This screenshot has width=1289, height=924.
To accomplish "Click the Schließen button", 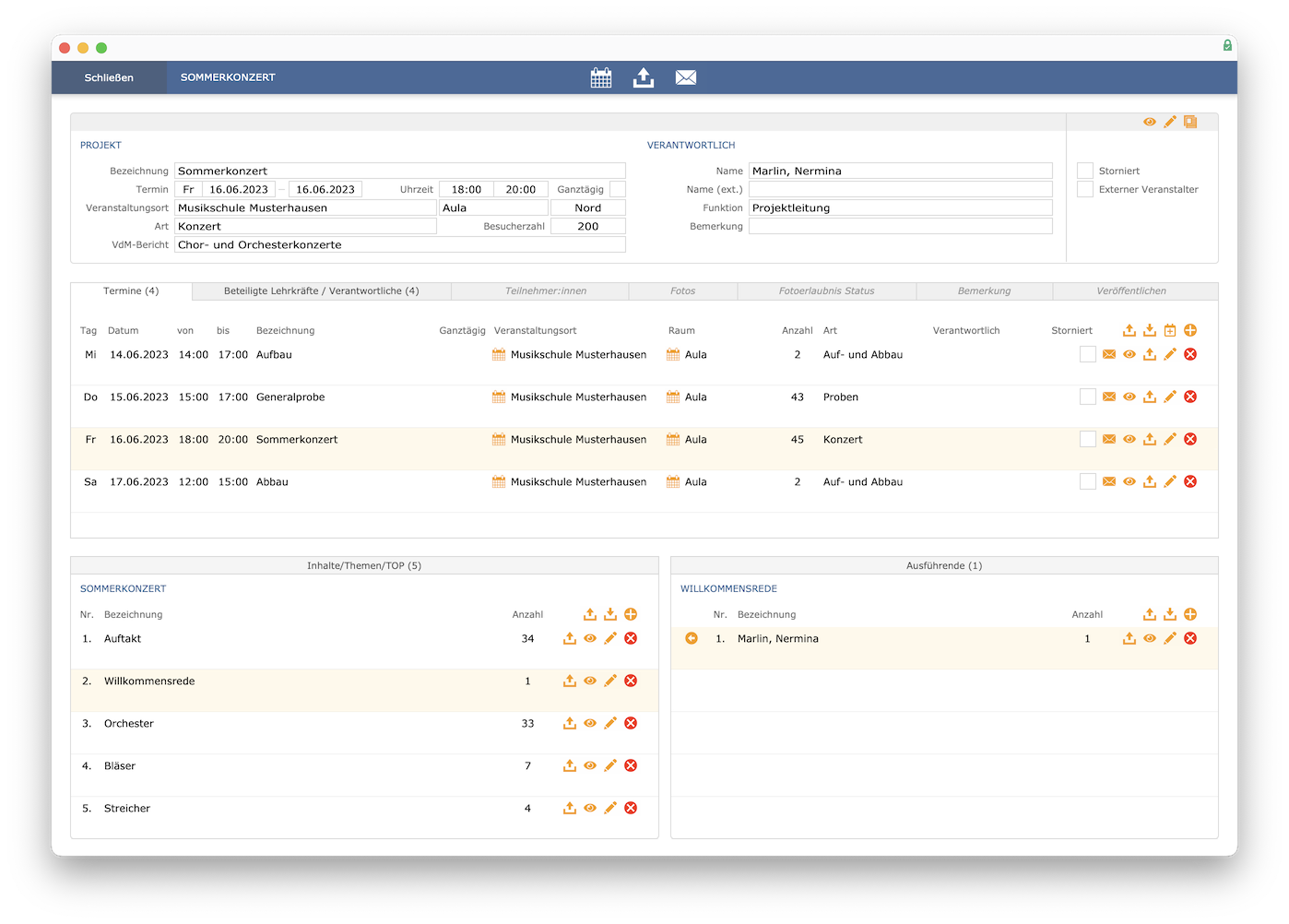I will click(x=109, y=77).
